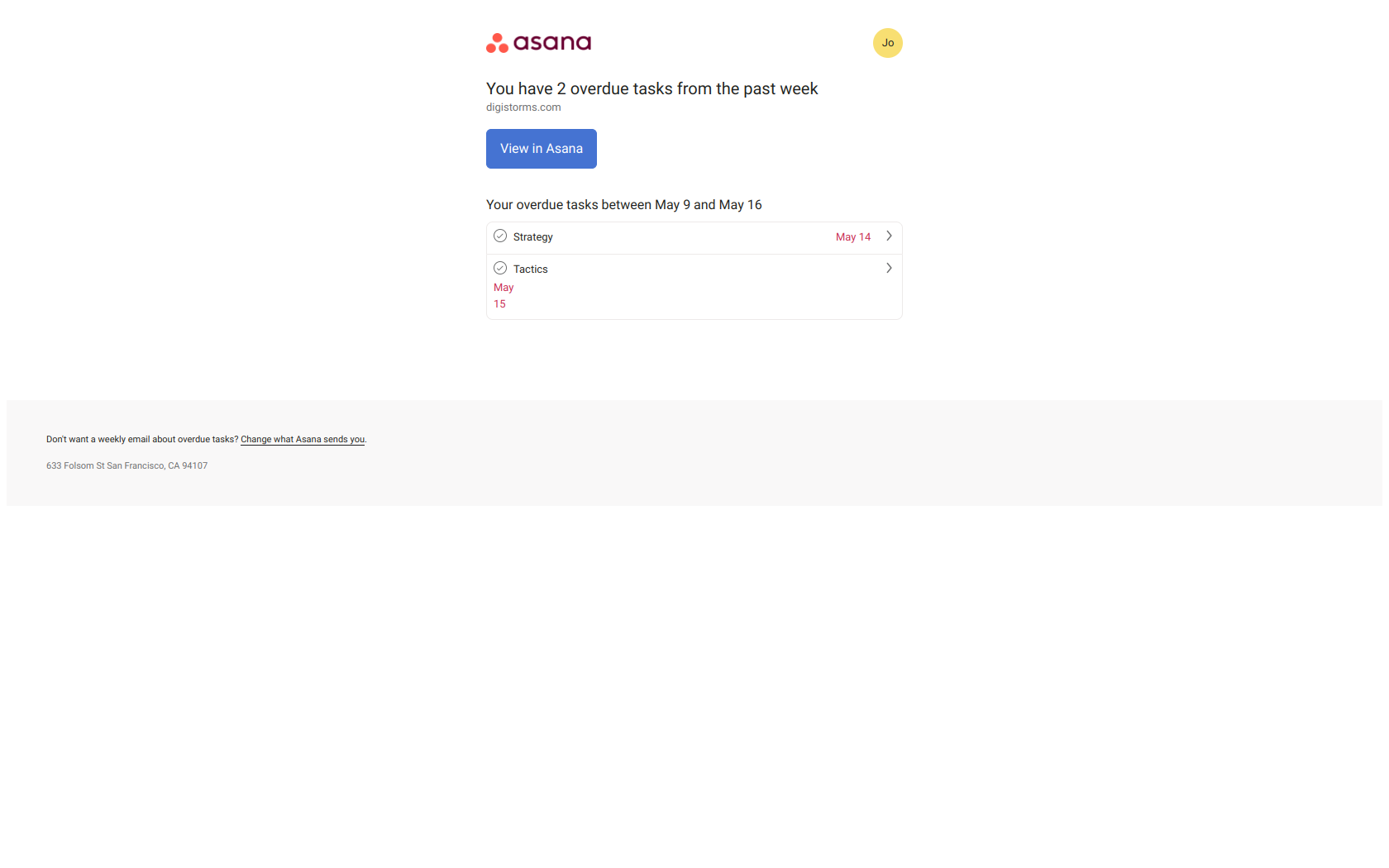Viewport: 1389px width, 868px height.
Task: Open the Jo user avatar
Action: 888,43
